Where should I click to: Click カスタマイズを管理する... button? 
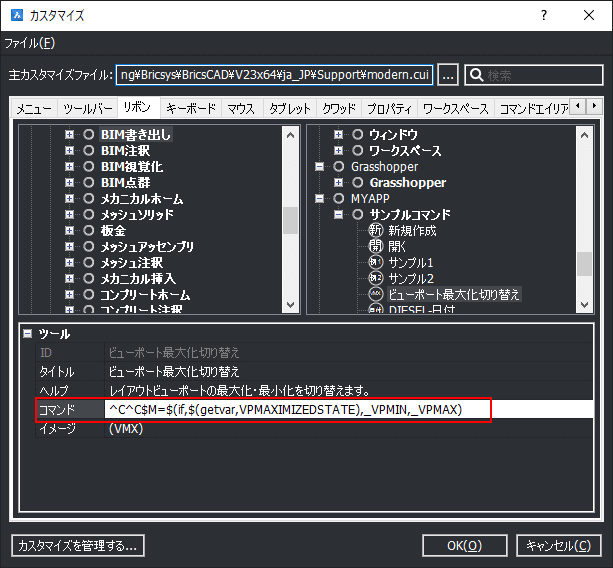pyautogui.click(x=78, y=545)
